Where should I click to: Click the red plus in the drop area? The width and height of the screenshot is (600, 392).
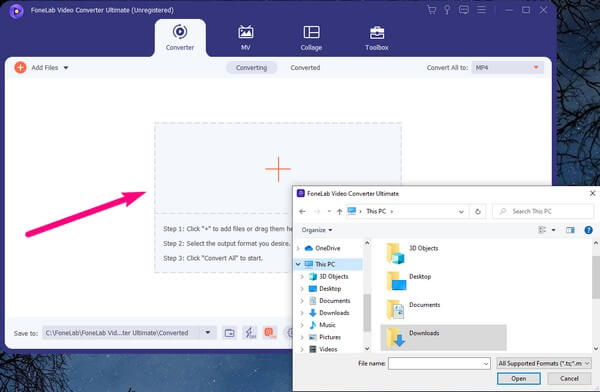[278, 169]
